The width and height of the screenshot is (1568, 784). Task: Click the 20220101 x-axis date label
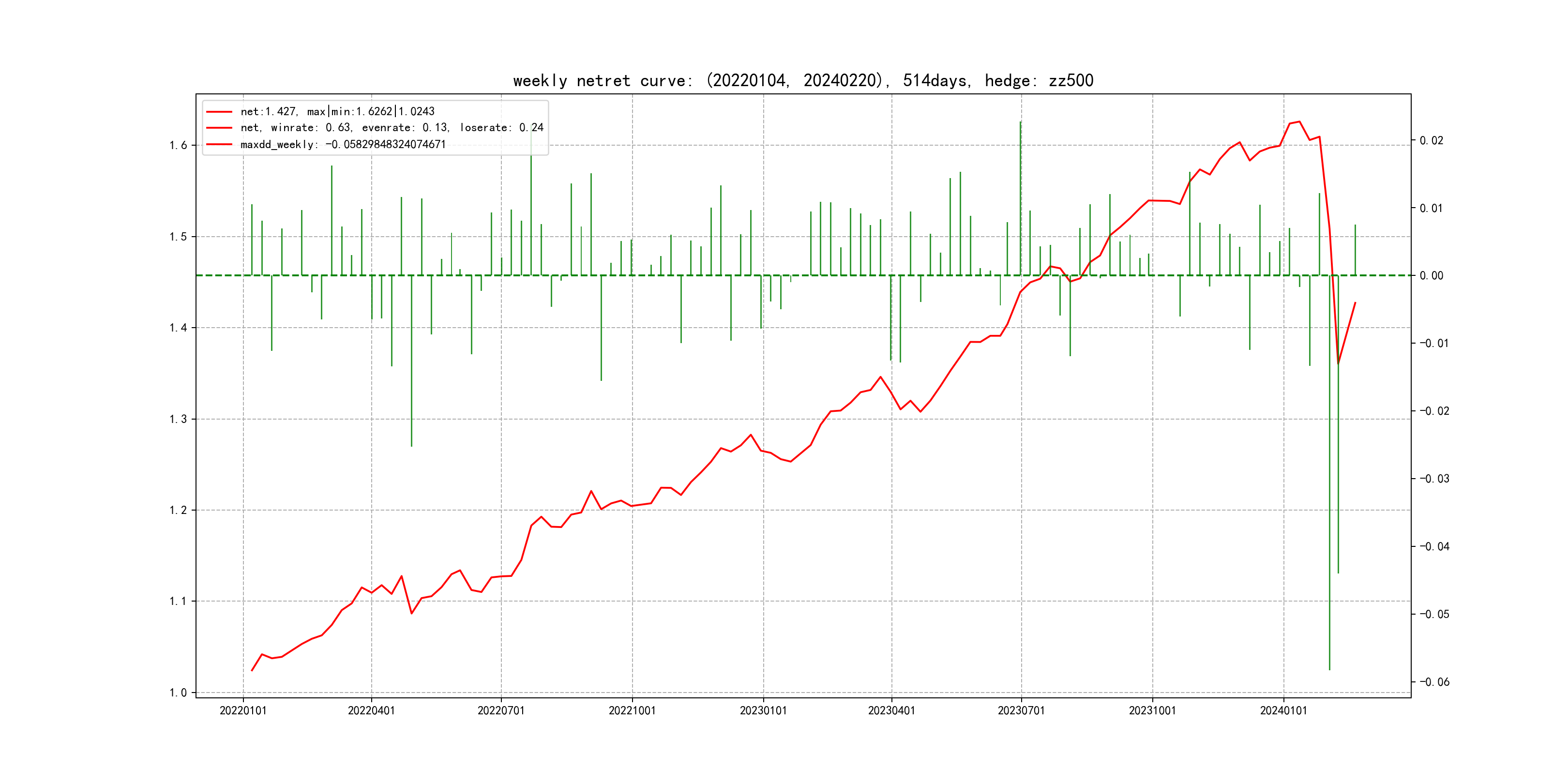[x=243, y=710]
